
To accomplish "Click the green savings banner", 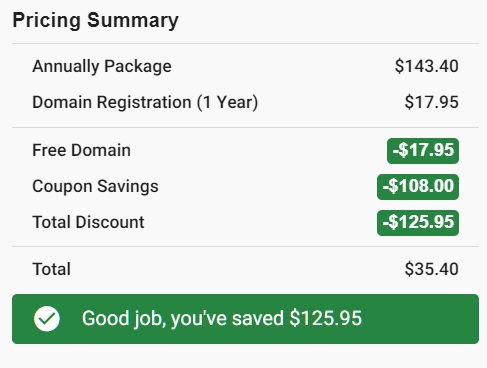I will pyautogui.click(x=245, y=319).
